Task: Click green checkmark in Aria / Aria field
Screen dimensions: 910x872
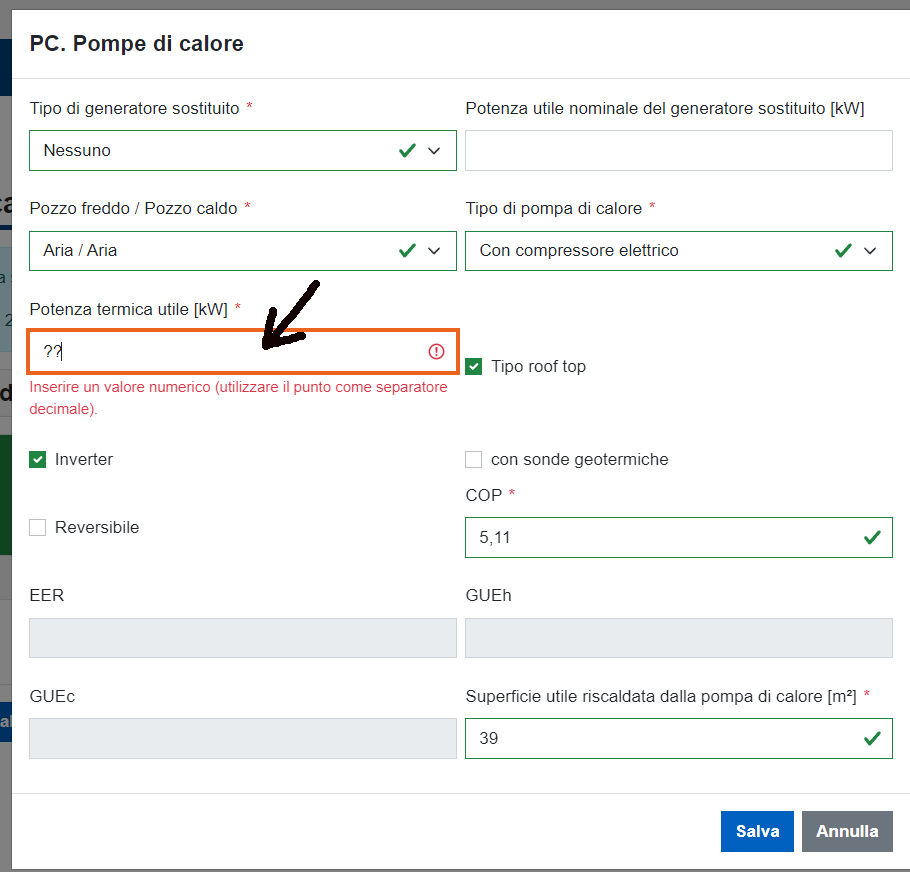Action: [x=407, y=250]
